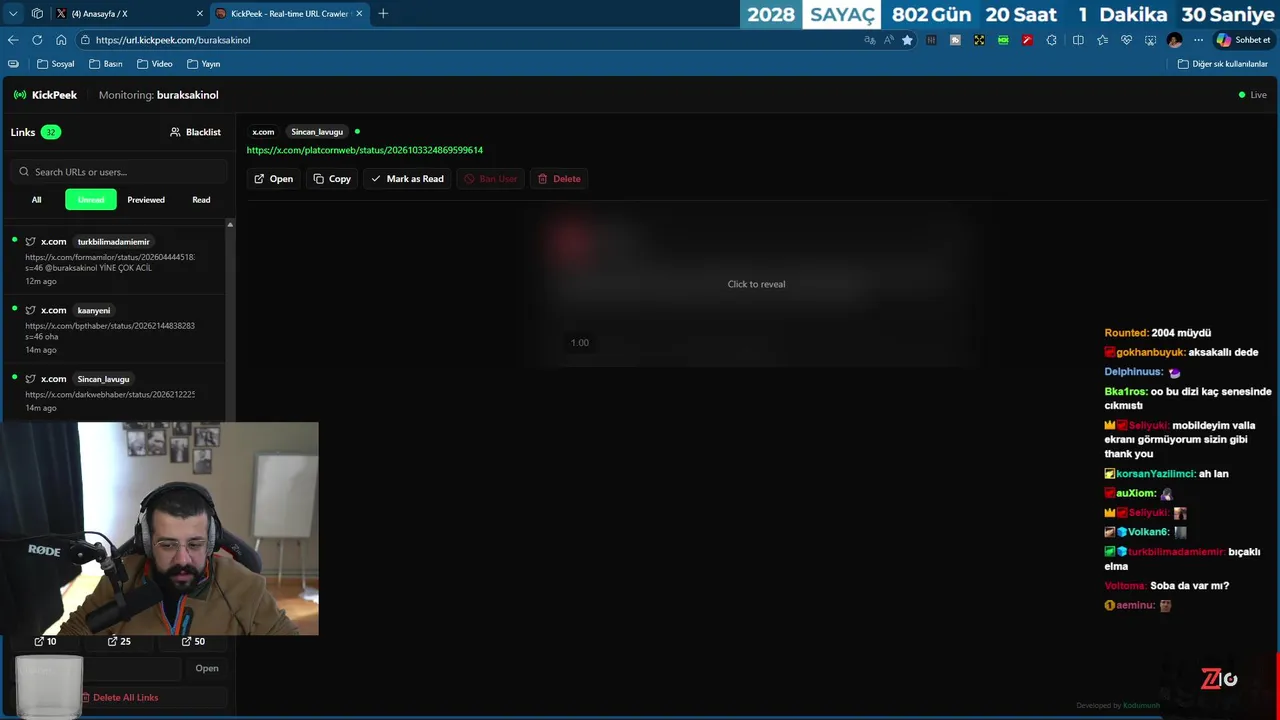Click the Live status indicator
Viewport: 1280px width, 720px height.
point(1253,95)
